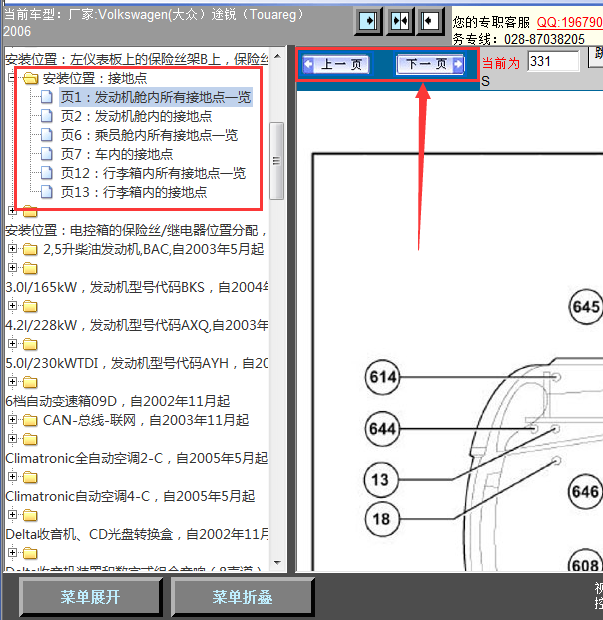Click folder icon above 3.0l/165kW BKS

[30, 268]
